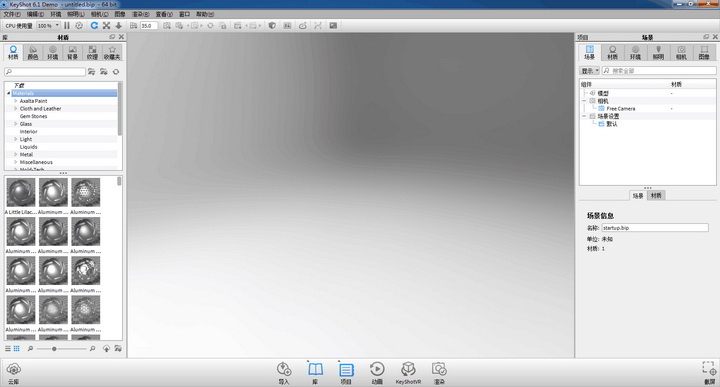Select the lower 材质 sub-tab under scene tree
This screenshot has width=720, height=387.
pos(656,196)
